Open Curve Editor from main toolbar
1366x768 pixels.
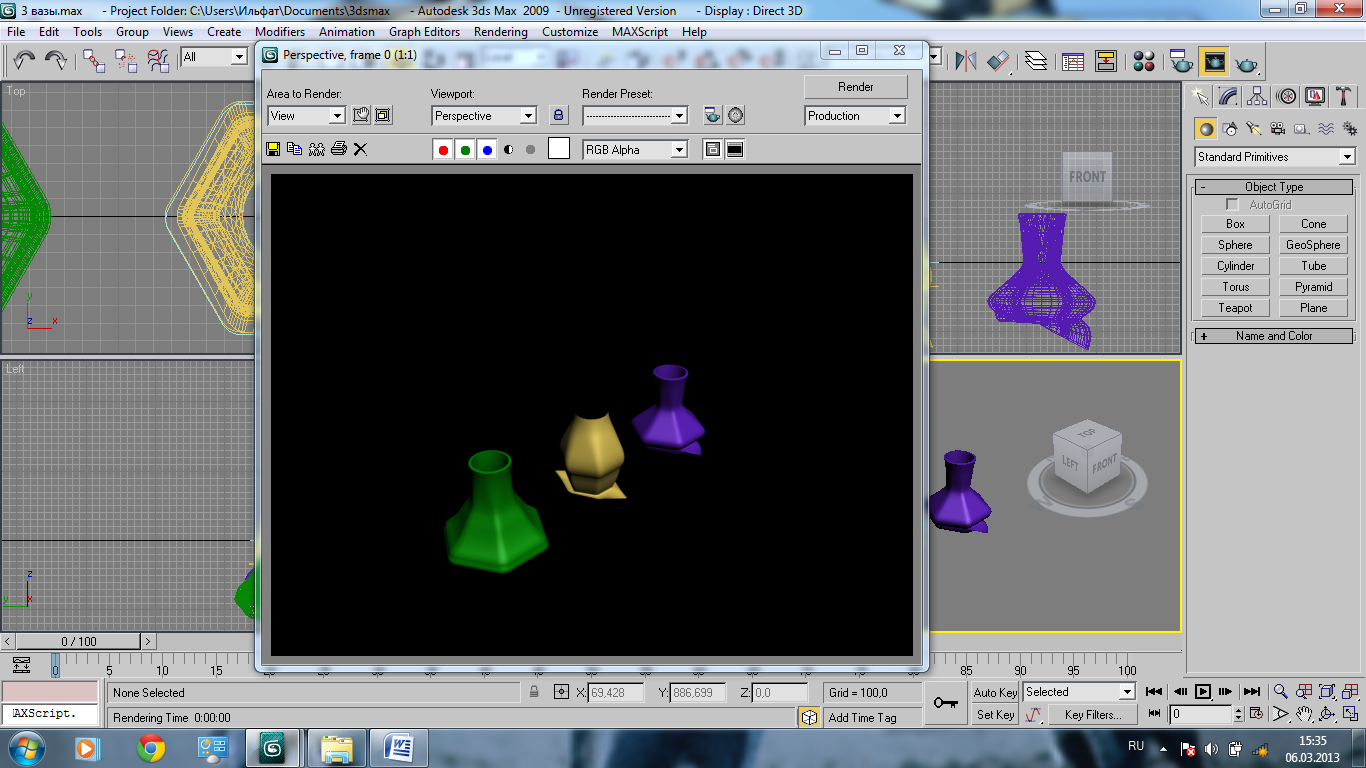(1073, 61)
